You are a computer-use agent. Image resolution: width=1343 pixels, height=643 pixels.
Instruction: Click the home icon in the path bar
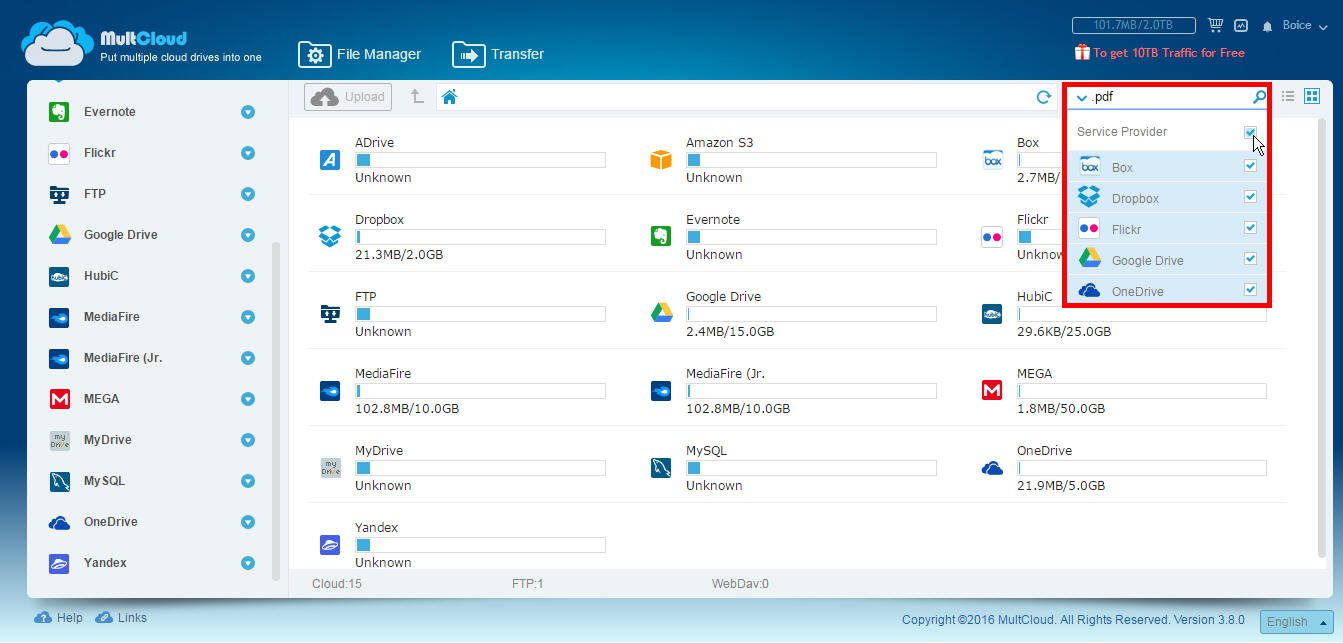449,97
